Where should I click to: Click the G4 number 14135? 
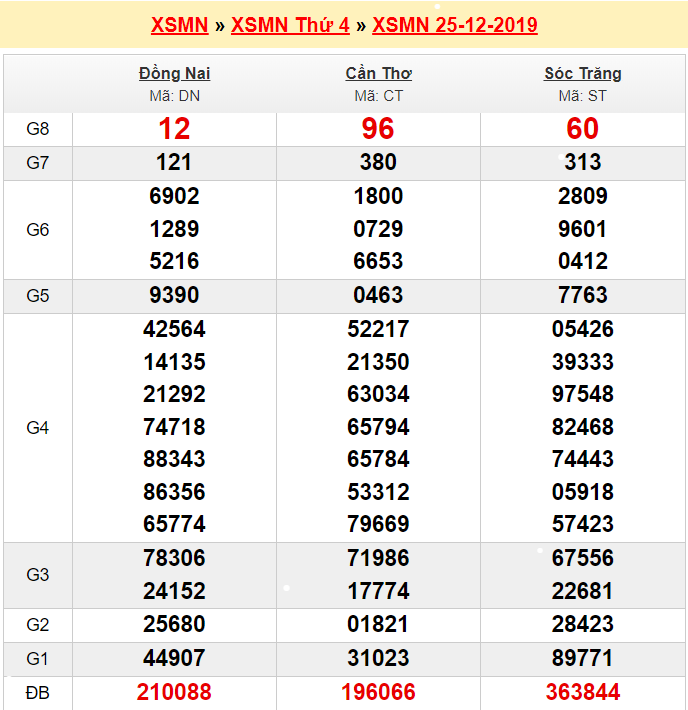174,362
